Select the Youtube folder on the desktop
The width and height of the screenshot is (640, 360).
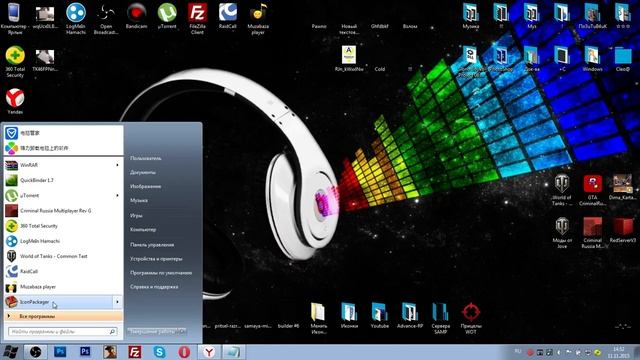(380, 316)
